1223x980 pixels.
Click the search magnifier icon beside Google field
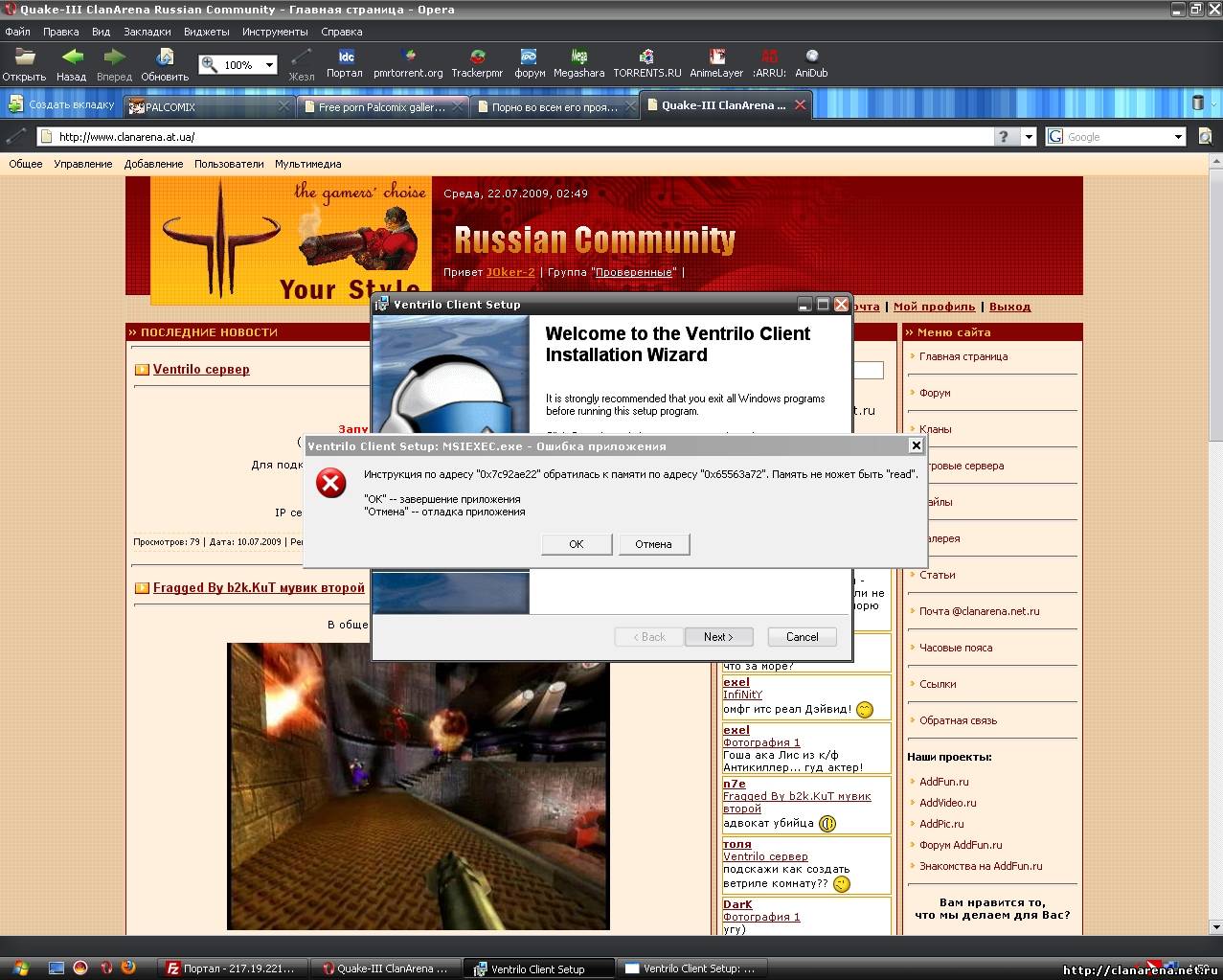pos(1205,137)
